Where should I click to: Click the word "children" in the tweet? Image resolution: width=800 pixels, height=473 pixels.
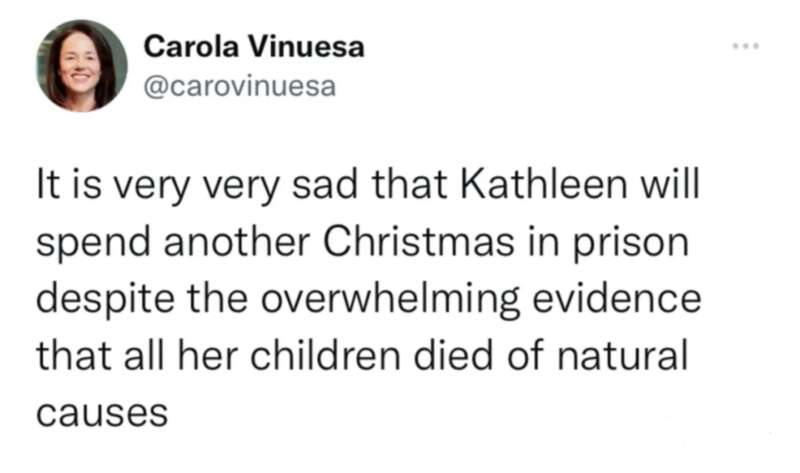pyautogui.click(x=318, y=354)
